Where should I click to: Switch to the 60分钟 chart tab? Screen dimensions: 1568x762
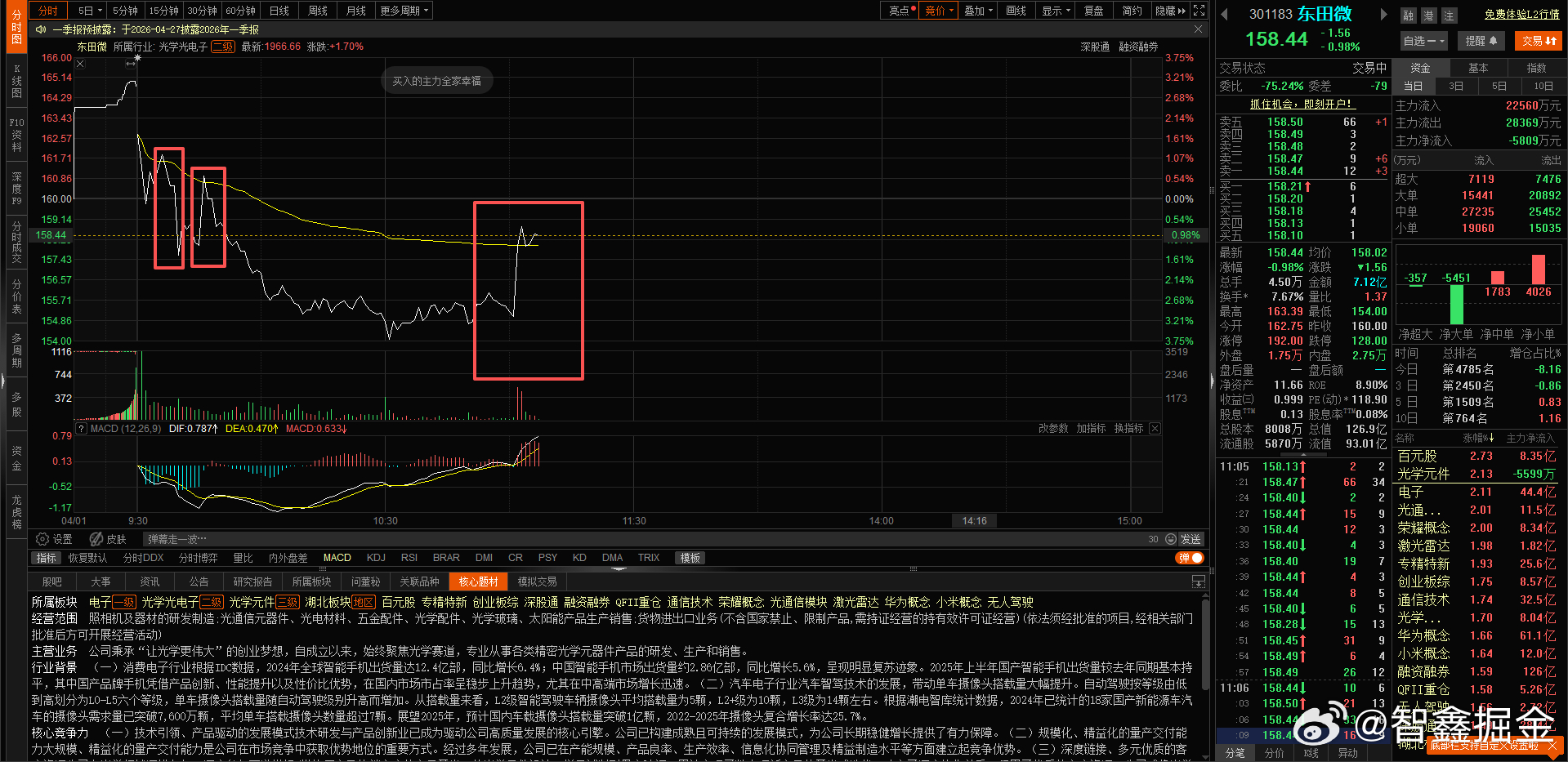pos(240,11)
